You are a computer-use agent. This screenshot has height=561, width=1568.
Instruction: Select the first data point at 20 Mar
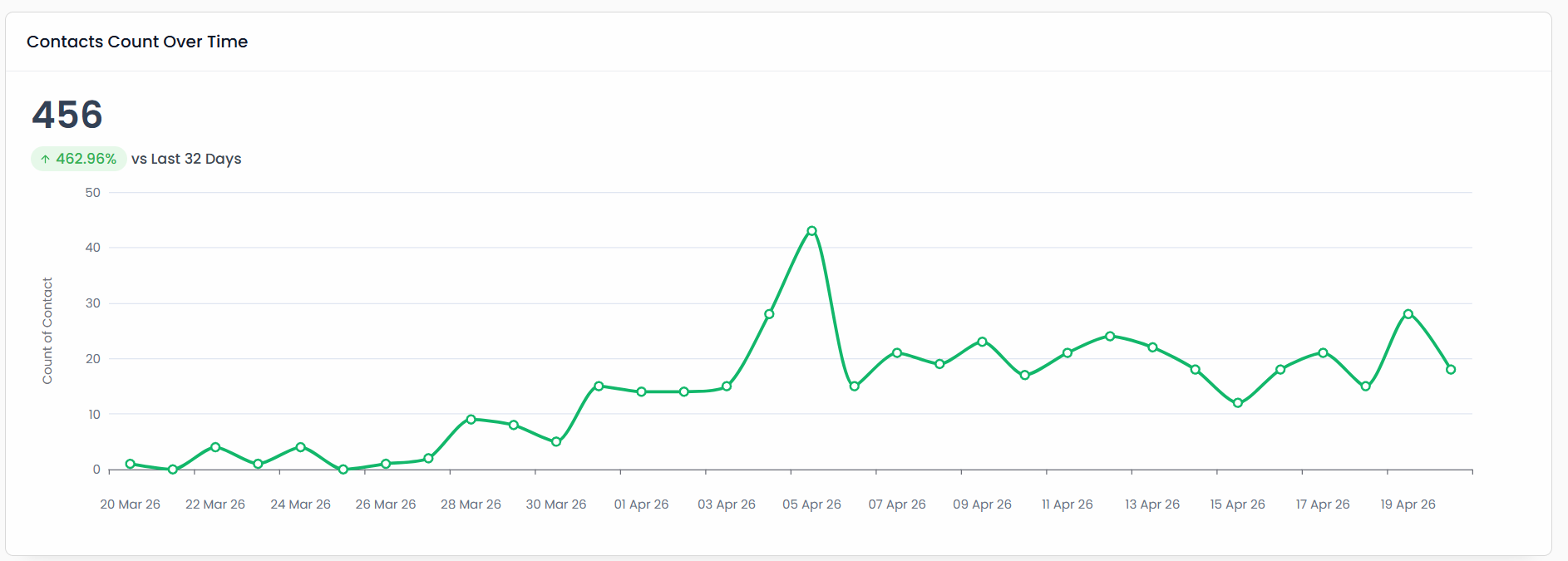click(131, 464)
